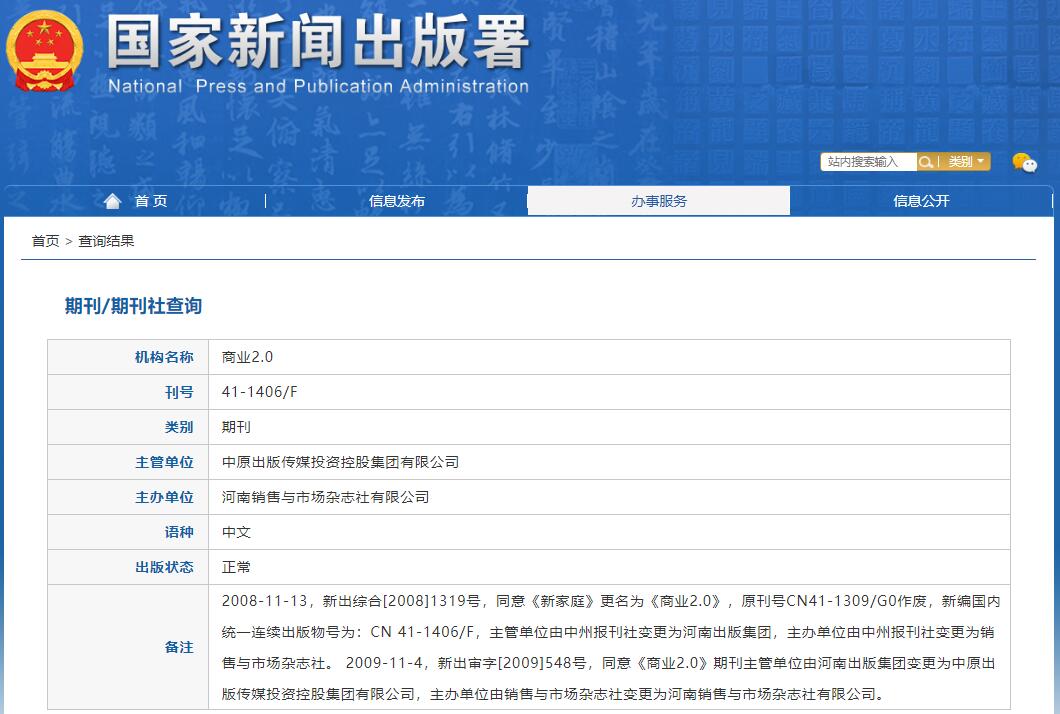Click the National Press and Publication Administration subtitle
The width and height of the screenshot is (1060, 714).
[318, 87]
